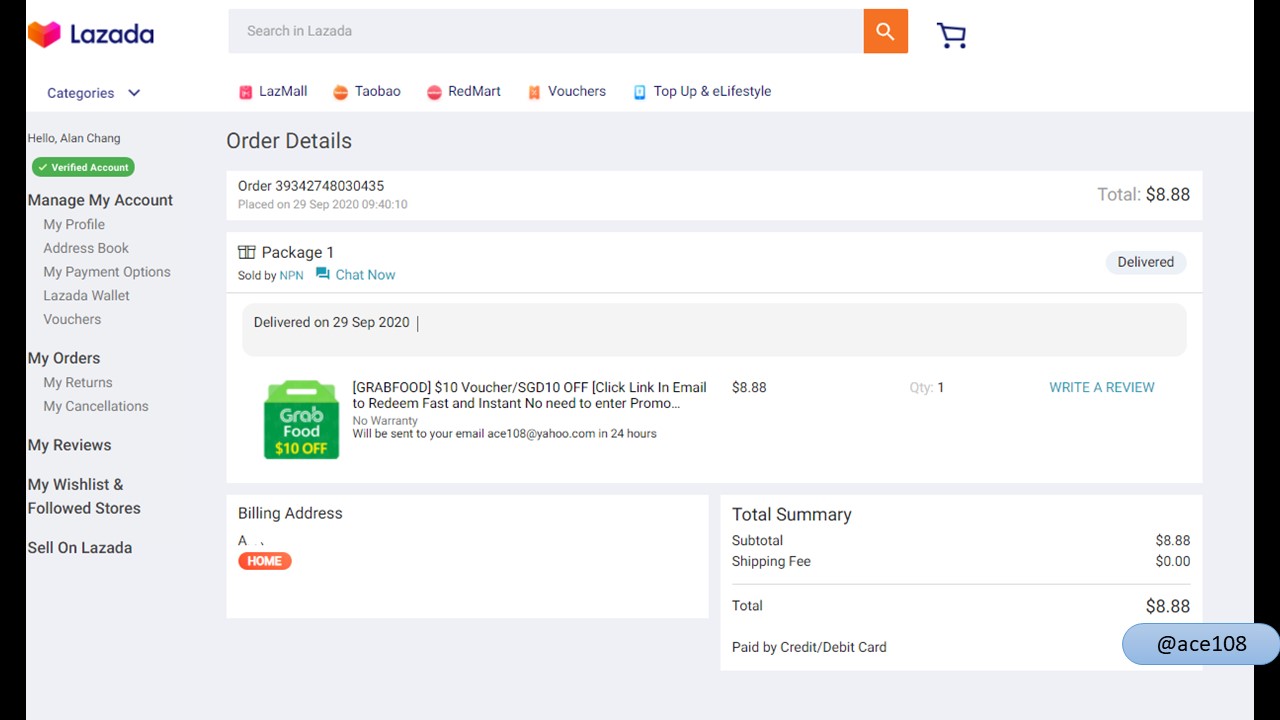Click the Billing Address heading
Viewport: 1280px width, 720px height.
tap(290, 513)
